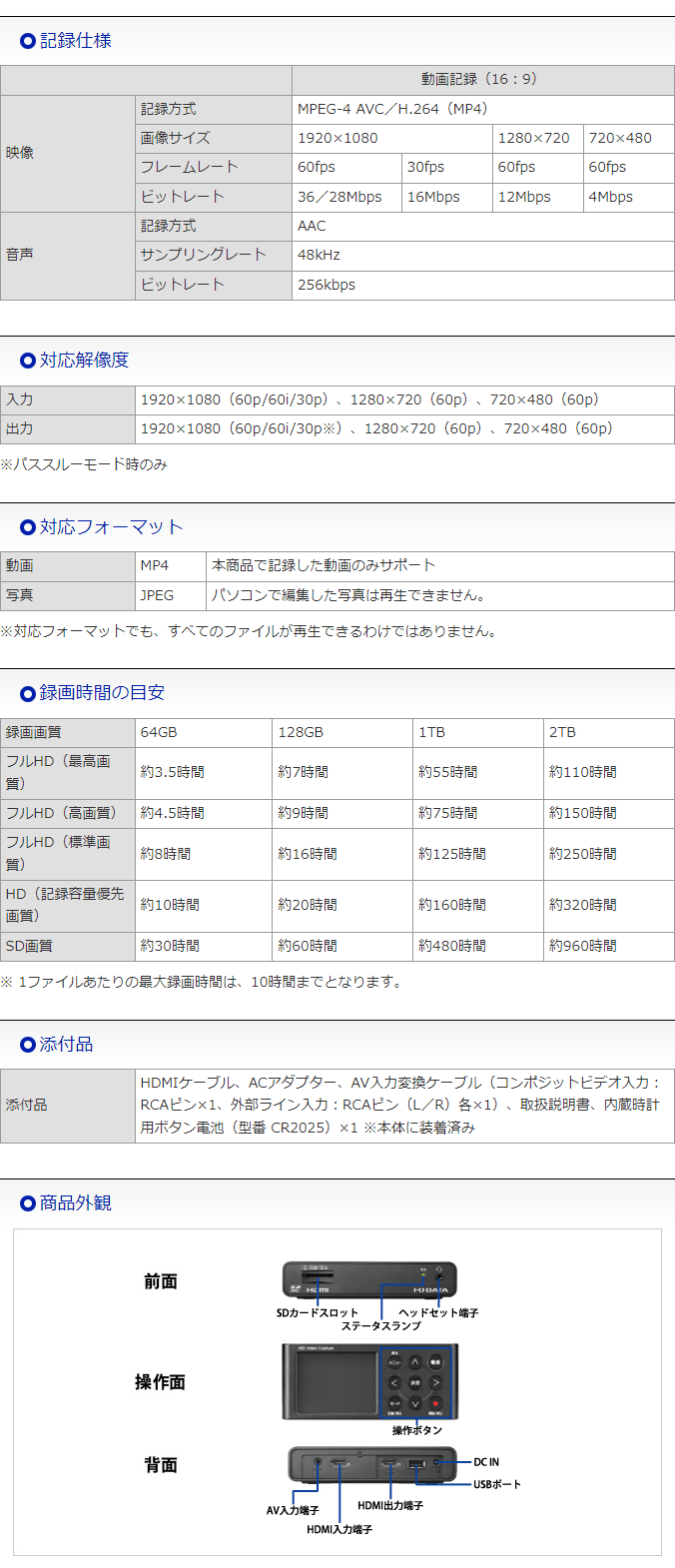Click the ステータスランプ label

pyautogui.click(x=381, y=1326)
